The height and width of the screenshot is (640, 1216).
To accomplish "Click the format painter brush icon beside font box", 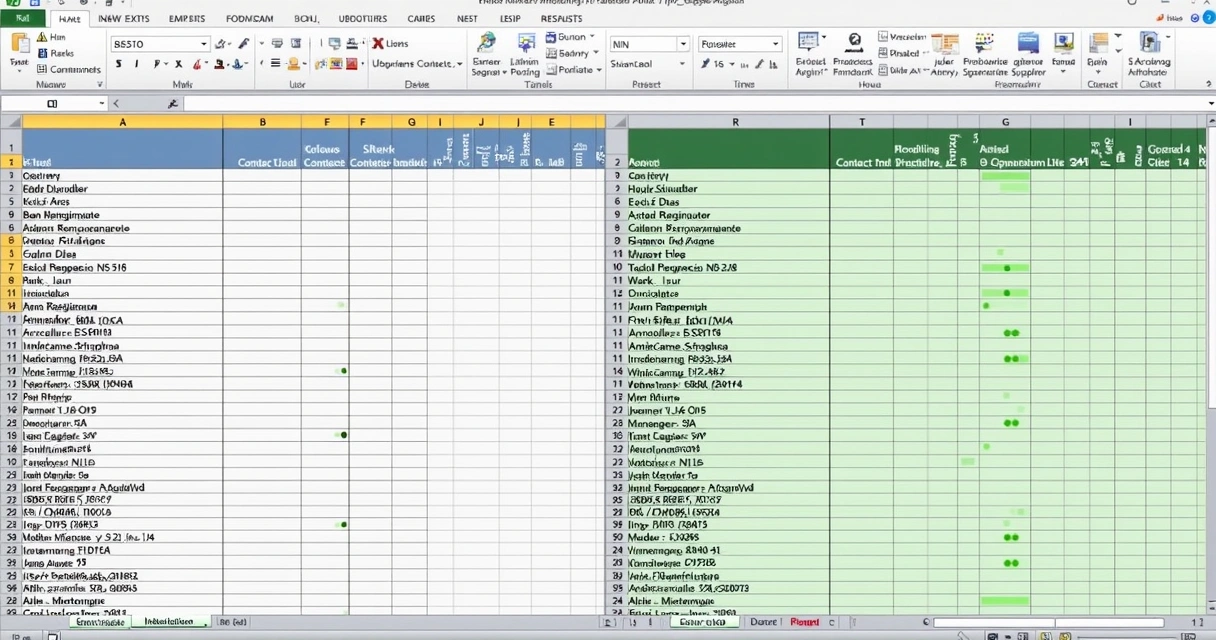I will coord(243,44).
